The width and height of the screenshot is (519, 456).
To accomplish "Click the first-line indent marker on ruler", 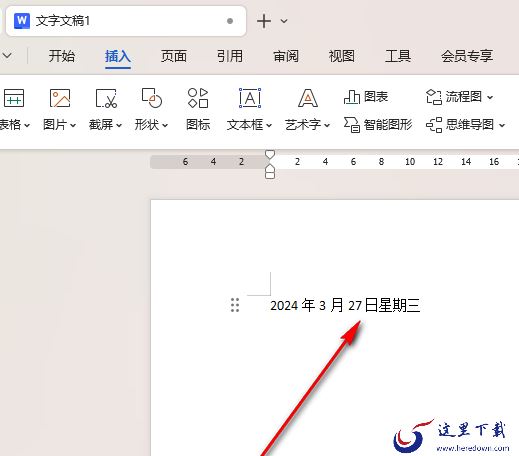I will pos(270,154).
